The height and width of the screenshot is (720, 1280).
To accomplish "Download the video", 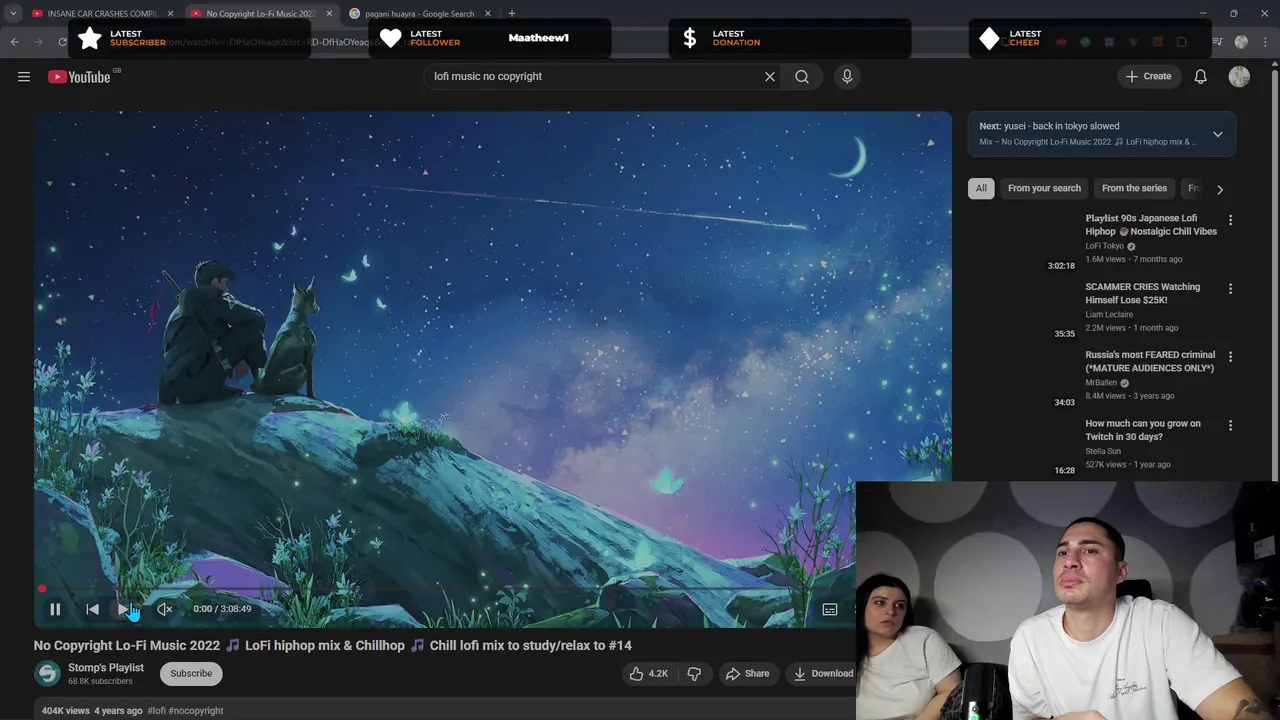I will click(x=823, y=674).
